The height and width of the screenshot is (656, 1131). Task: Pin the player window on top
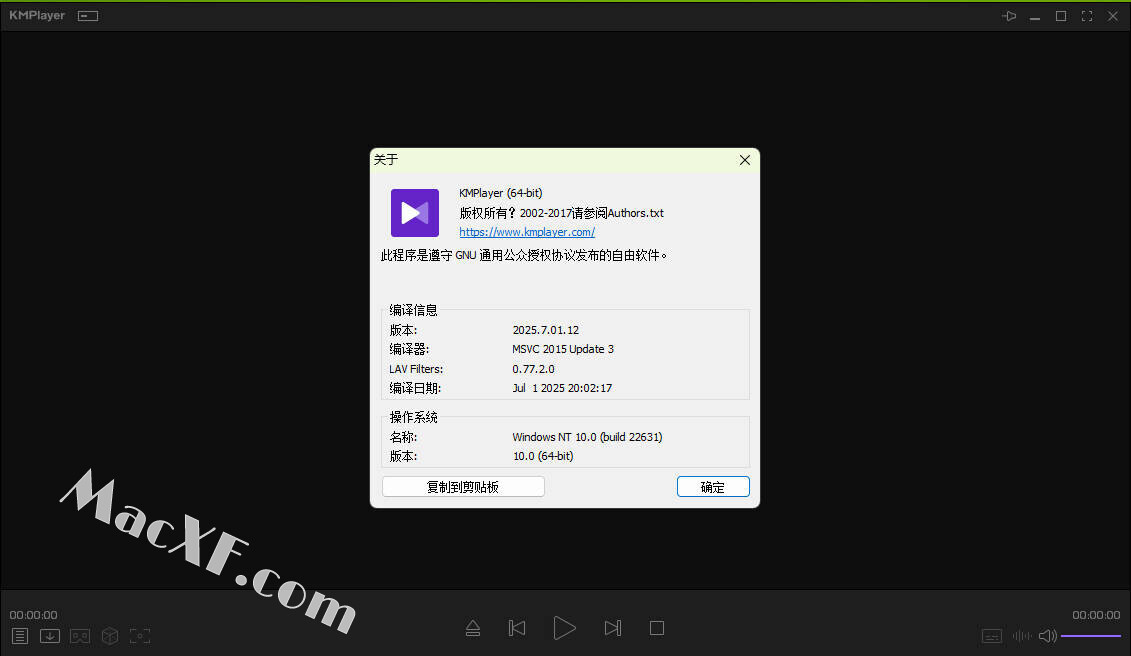pyautogui.click(x=1009, y=16)
